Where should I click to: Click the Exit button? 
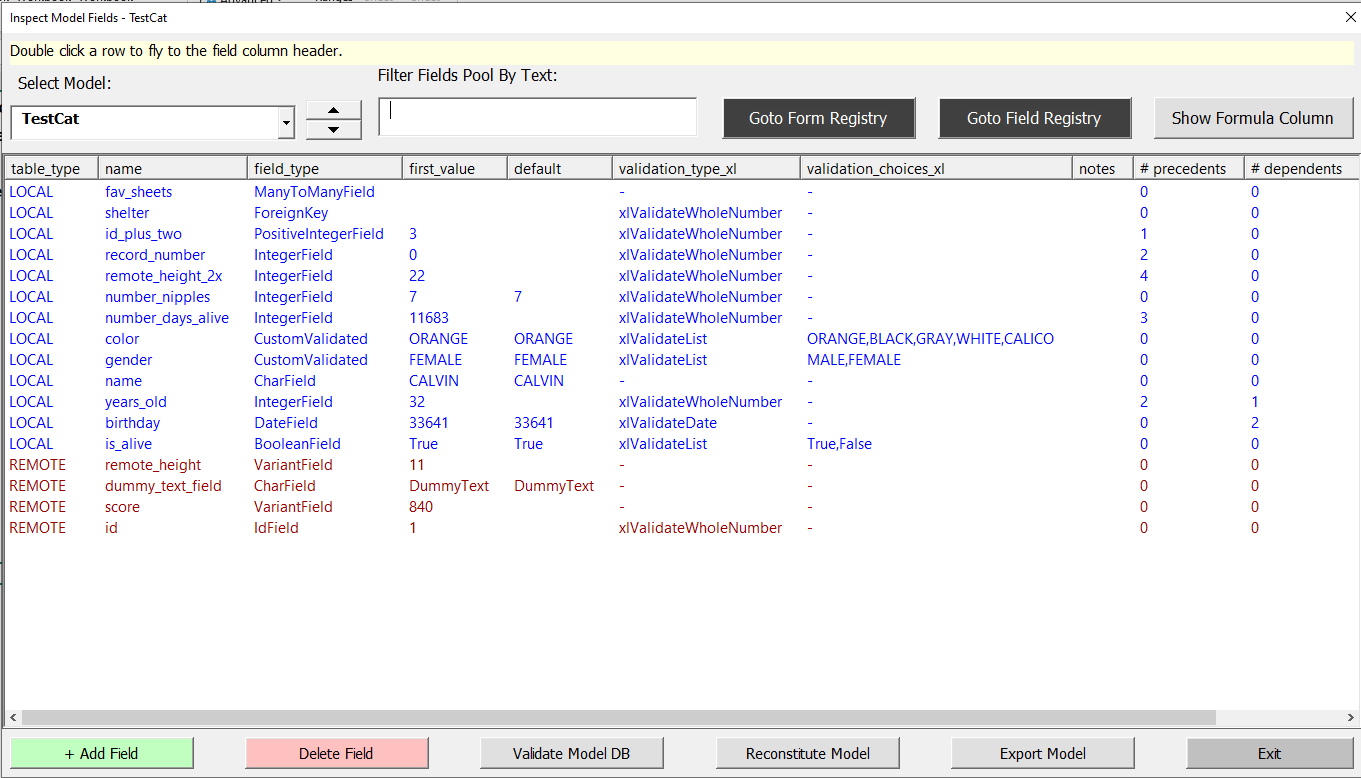click(x=1270, y=753)
